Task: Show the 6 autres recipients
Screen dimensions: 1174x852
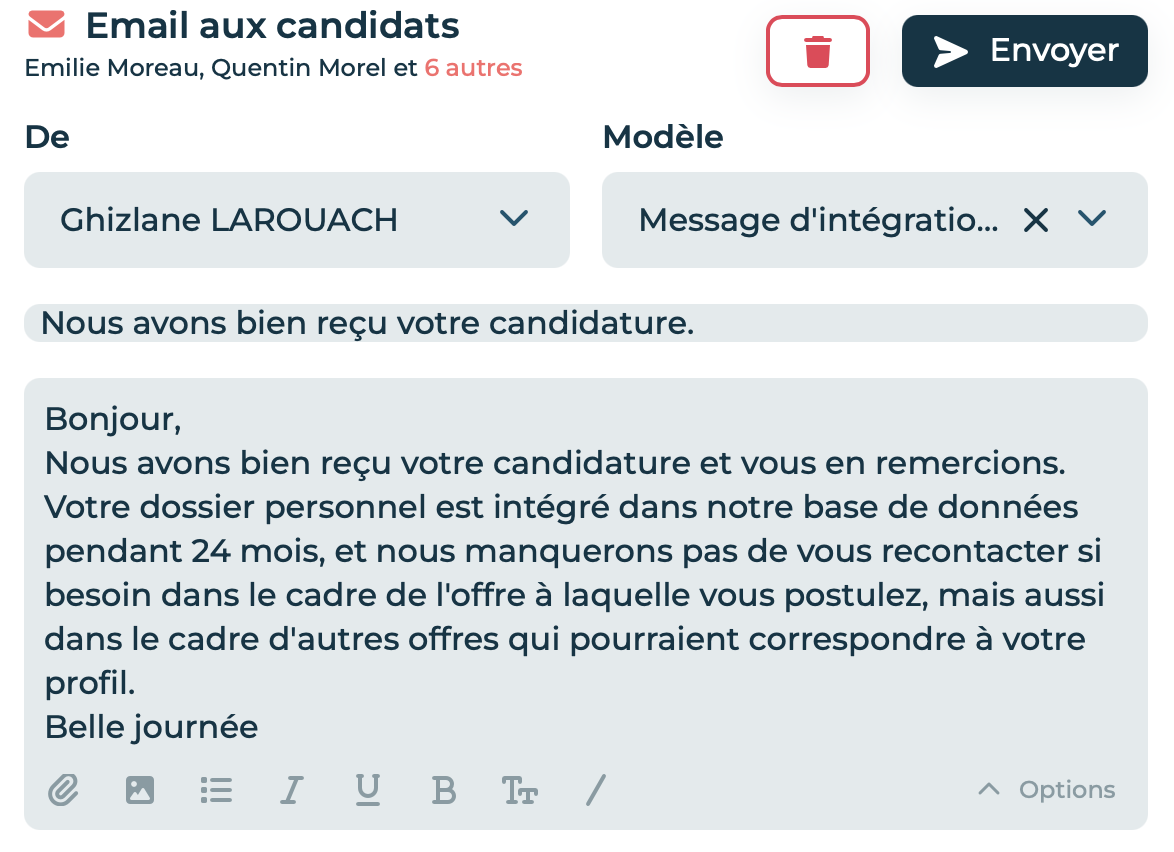Action: coord(473,68)
